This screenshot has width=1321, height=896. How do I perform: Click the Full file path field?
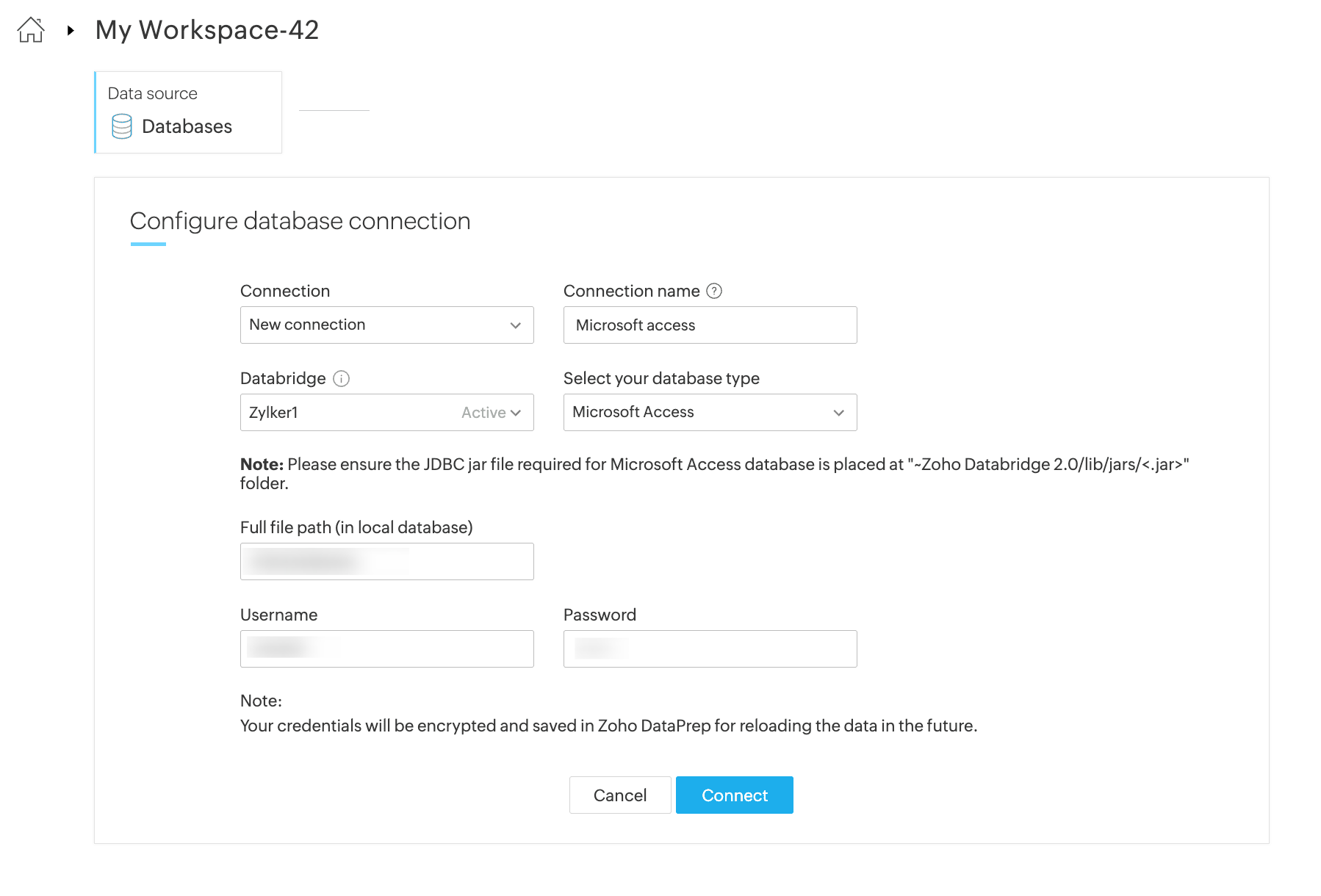point(386,561)
